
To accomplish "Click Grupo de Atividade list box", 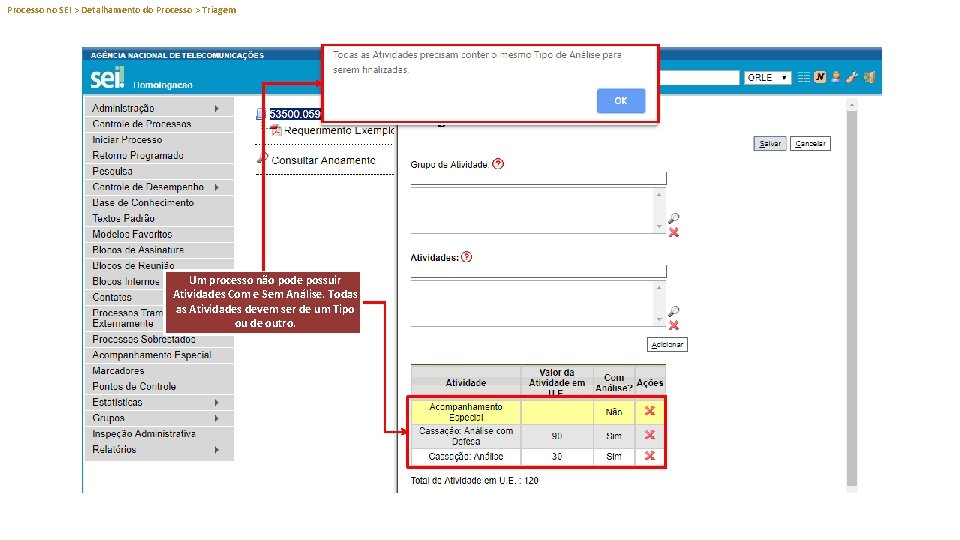I will tap(538, 211).
